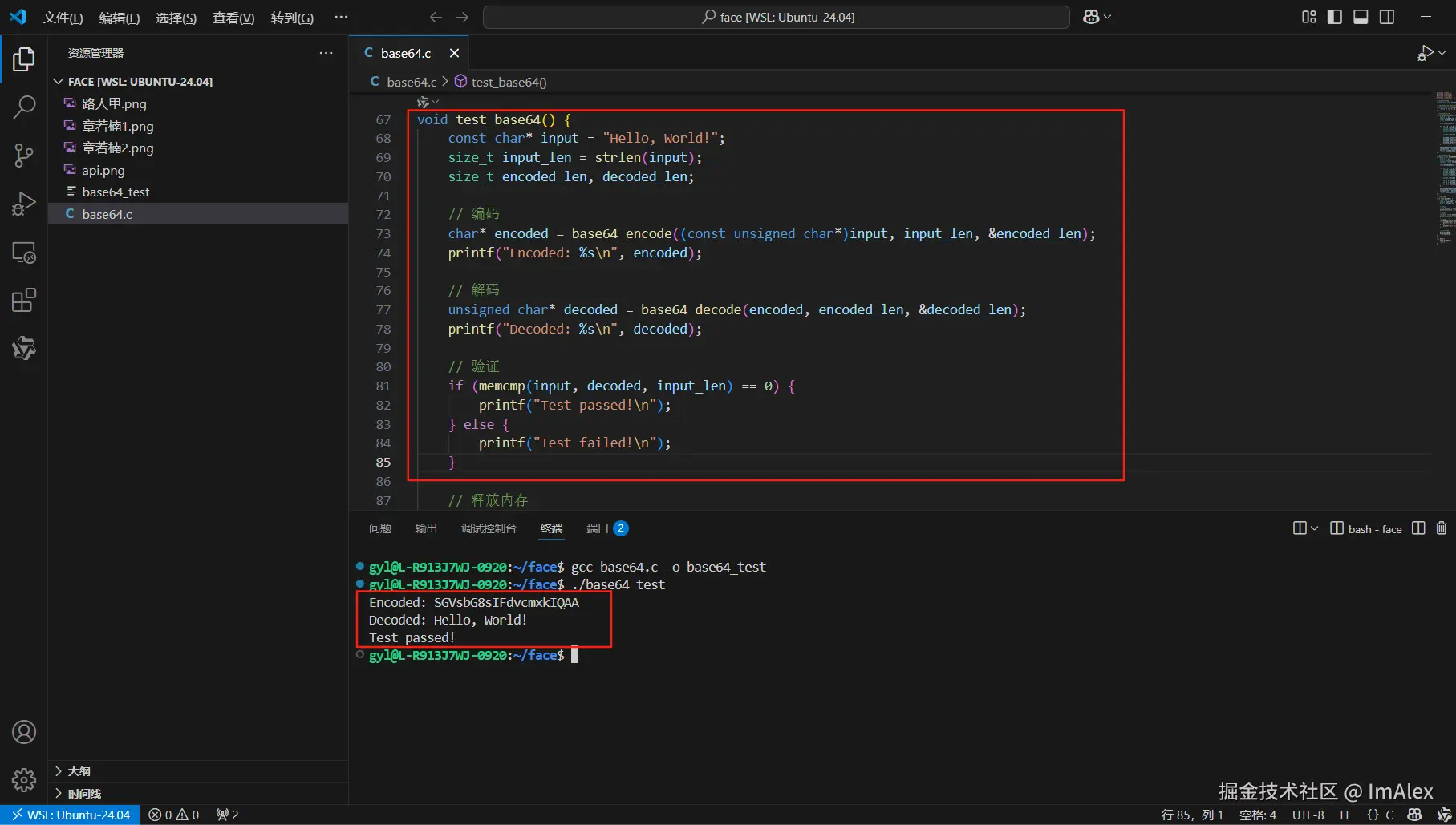Open the Manage settings gear

coord(24,779)
